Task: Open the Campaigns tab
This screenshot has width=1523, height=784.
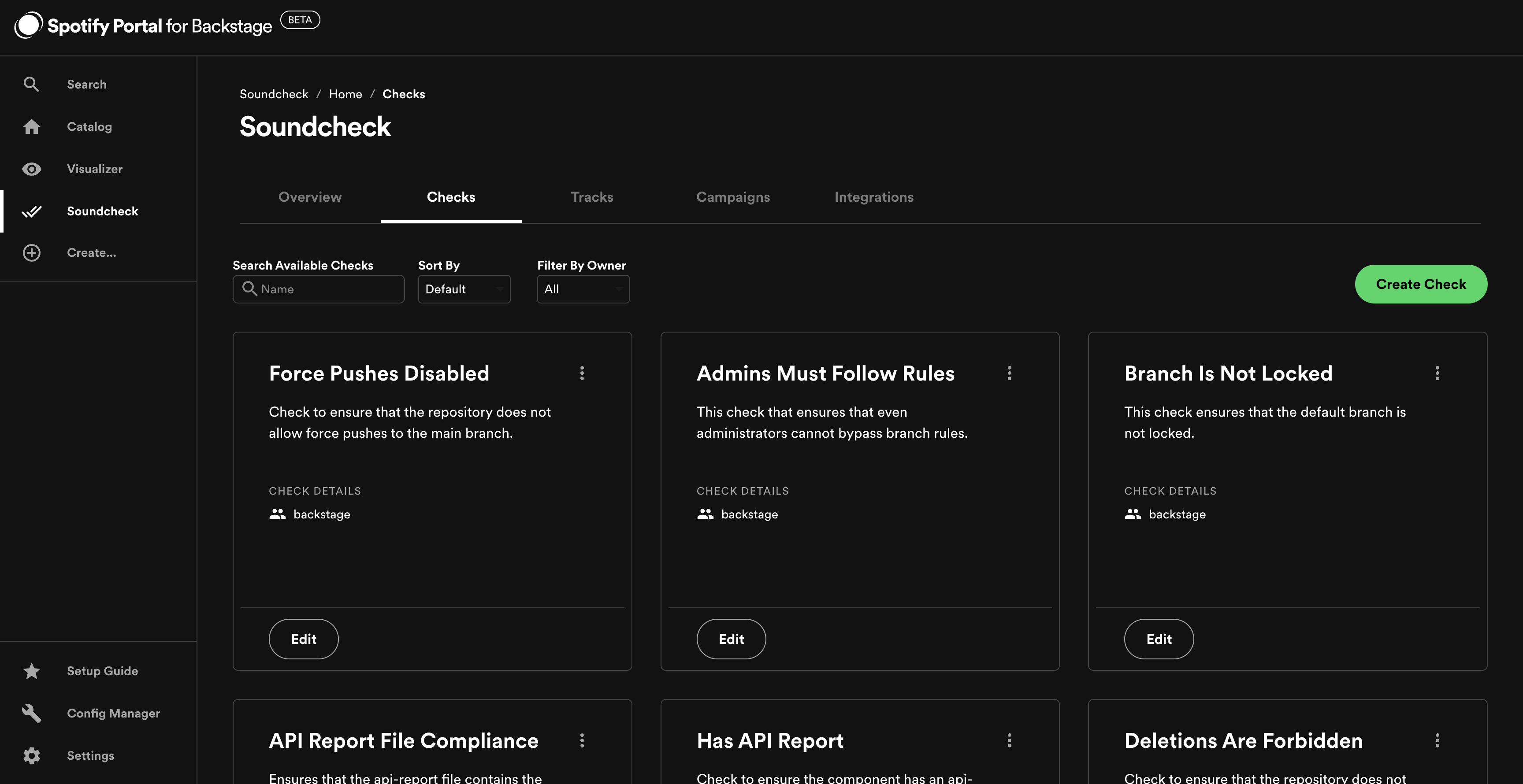Action: click(733, 197)
